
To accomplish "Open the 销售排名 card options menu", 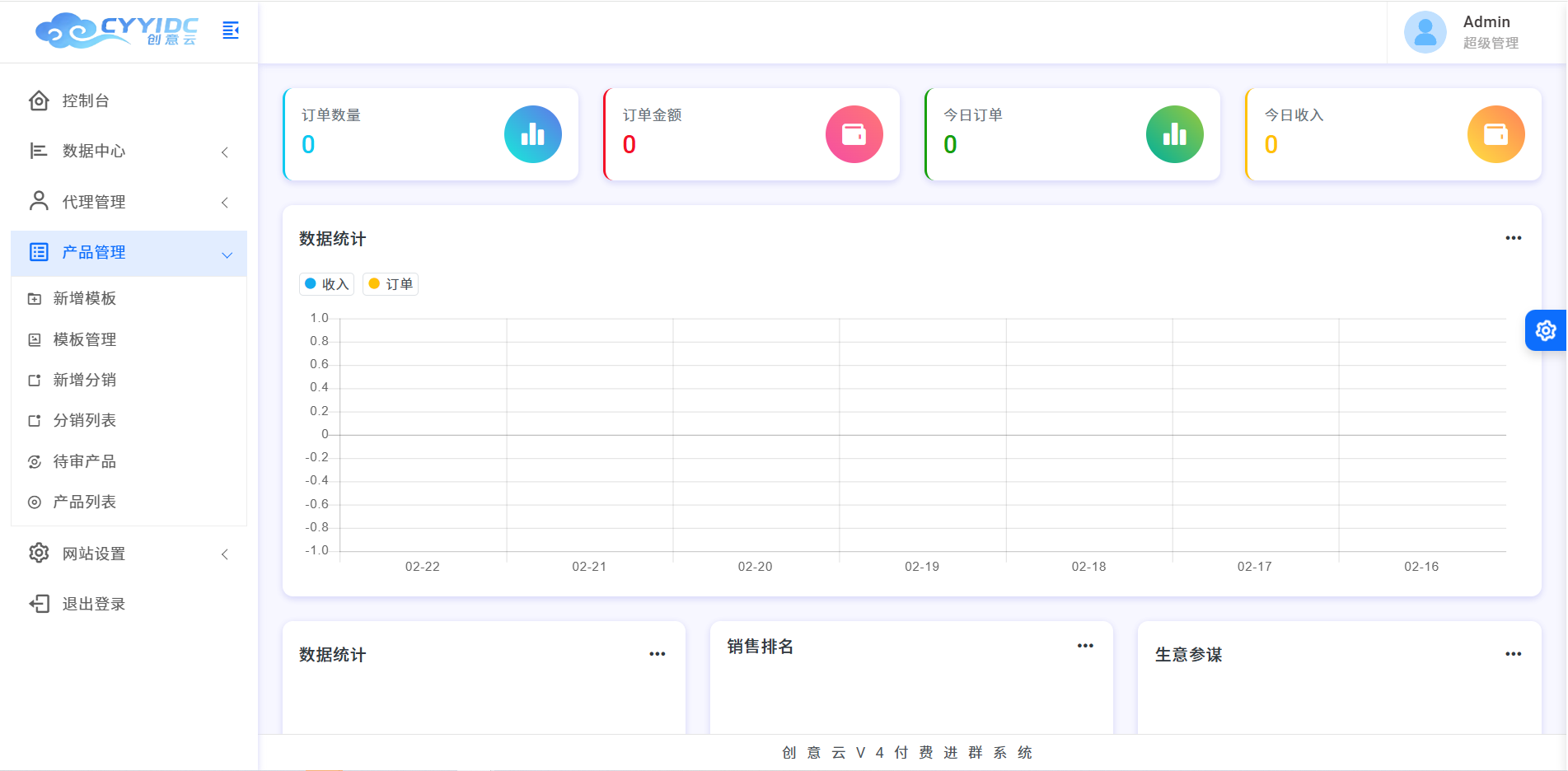I will [x=1085, y=645].
